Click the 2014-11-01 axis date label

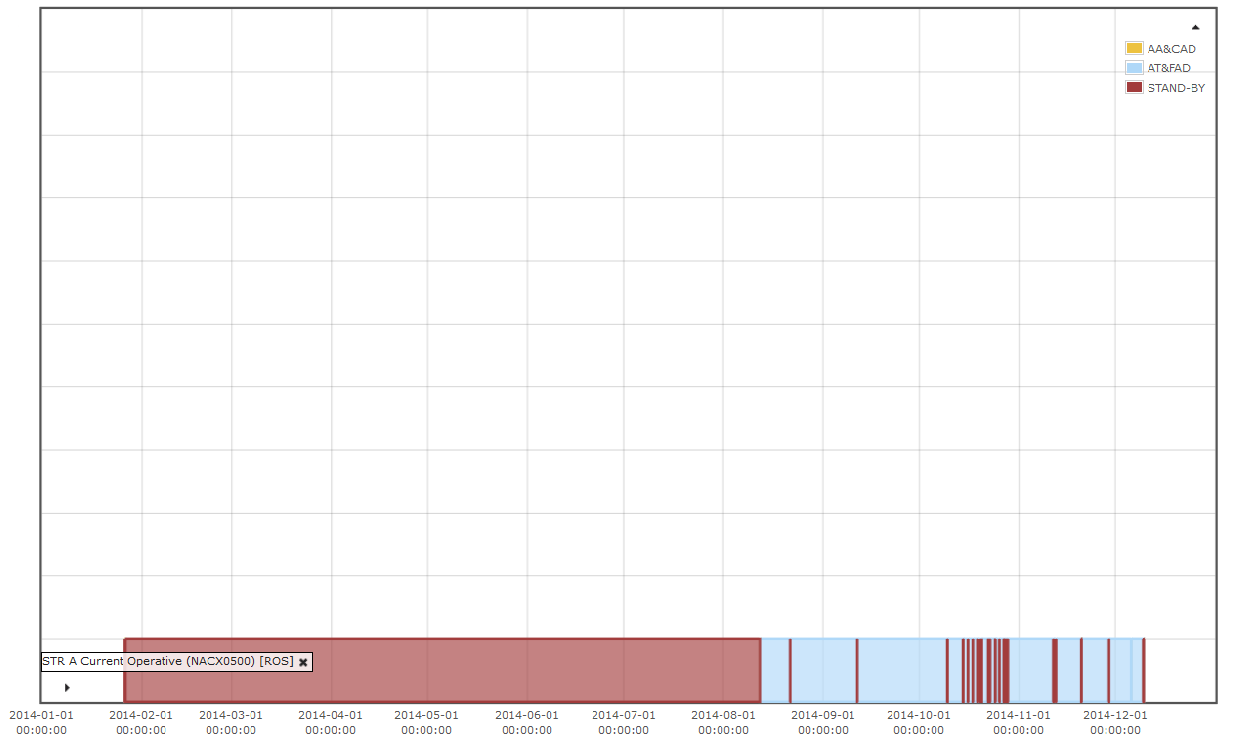click(1019, 722)
